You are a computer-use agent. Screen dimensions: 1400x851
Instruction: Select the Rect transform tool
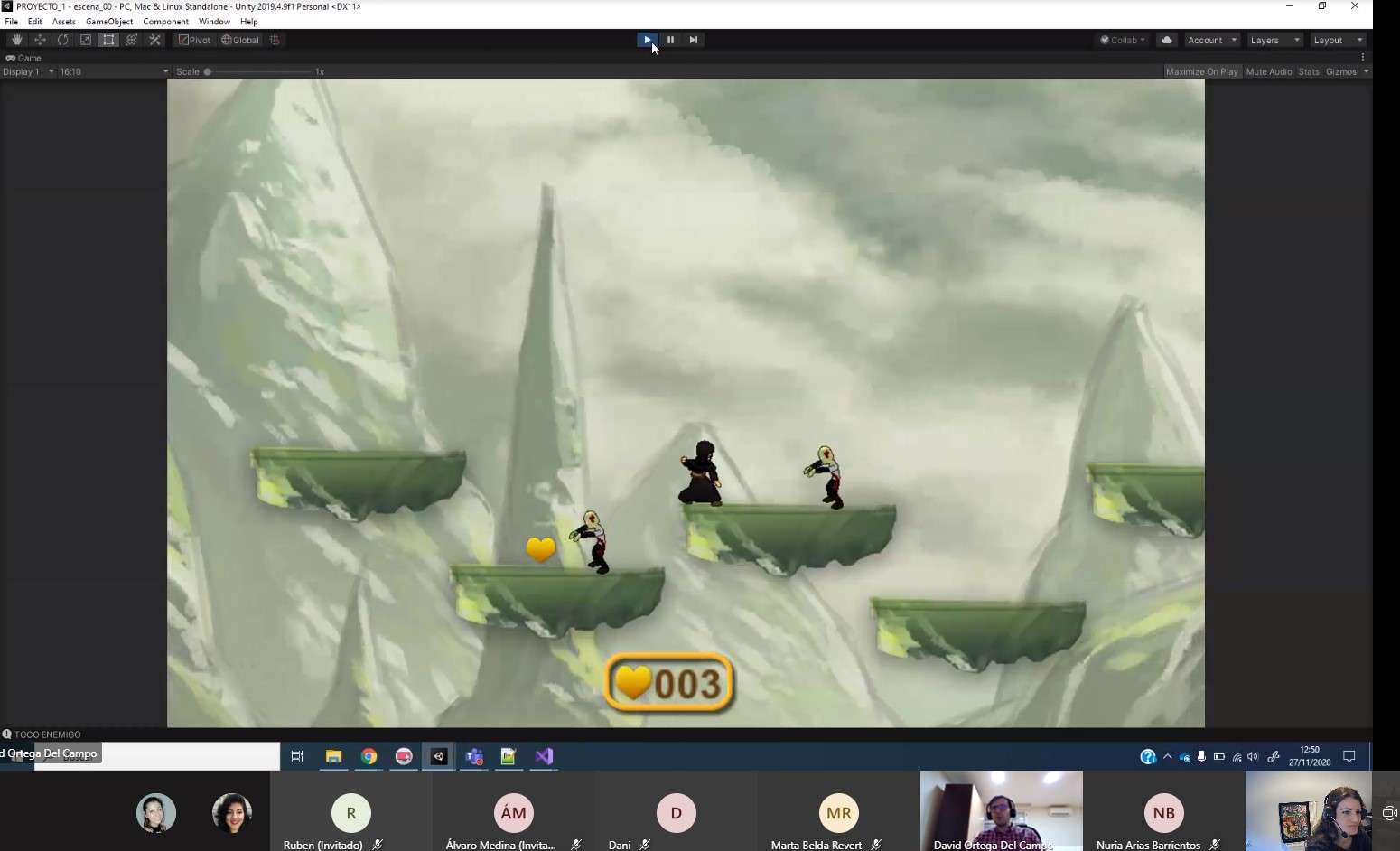point(108,40)
